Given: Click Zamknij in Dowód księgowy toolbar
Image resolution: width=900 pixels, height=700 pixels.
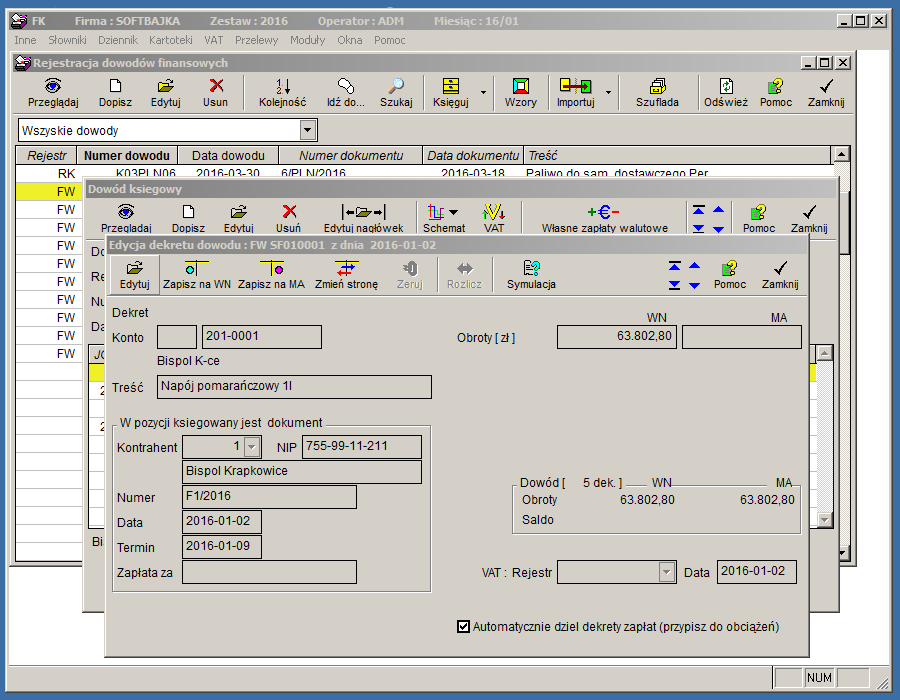Looking at the screenshot, I should tap(809, 219).
